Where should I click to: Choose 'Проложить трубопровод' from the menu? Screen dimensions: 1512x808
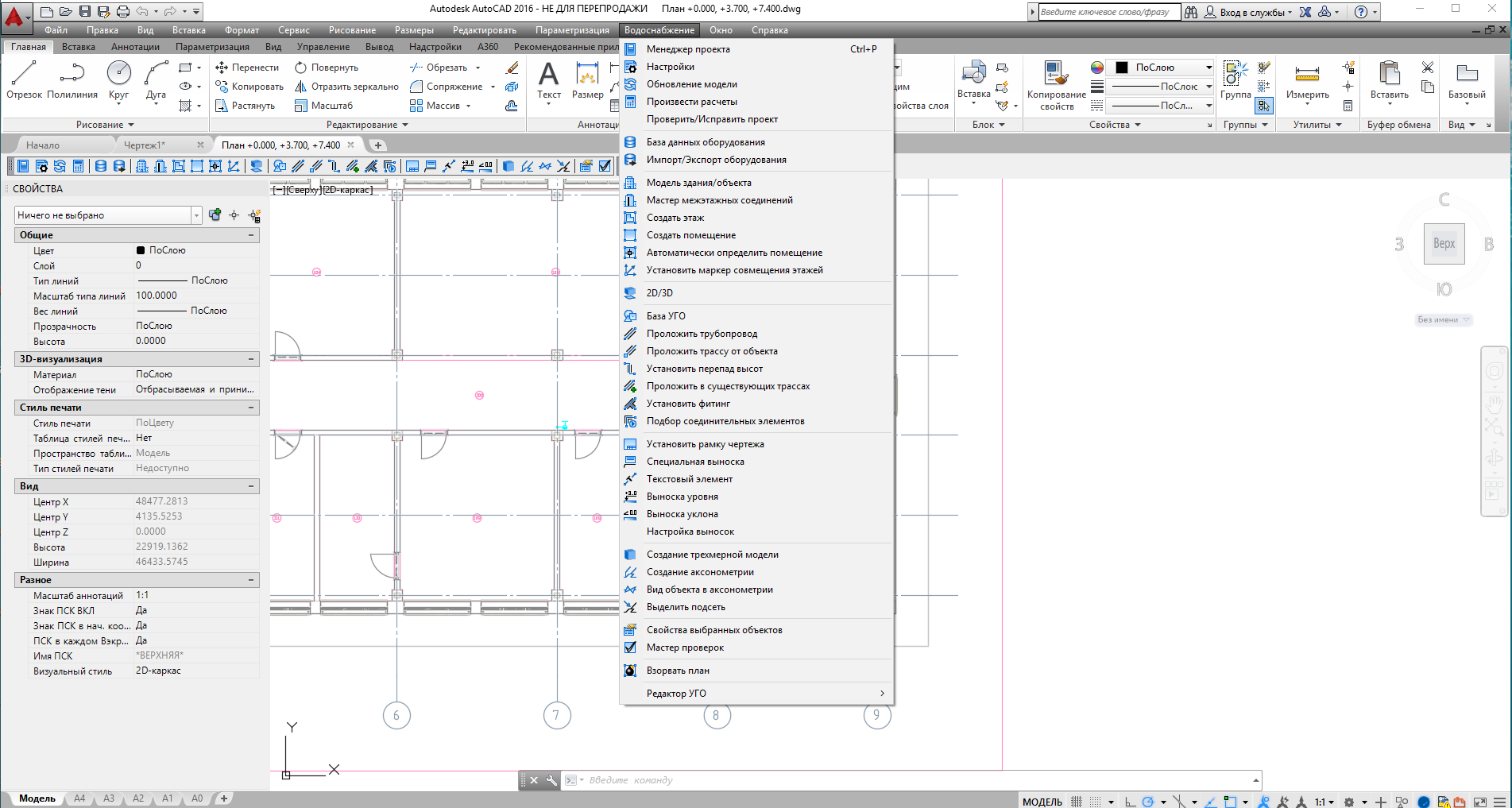(702, 334)
